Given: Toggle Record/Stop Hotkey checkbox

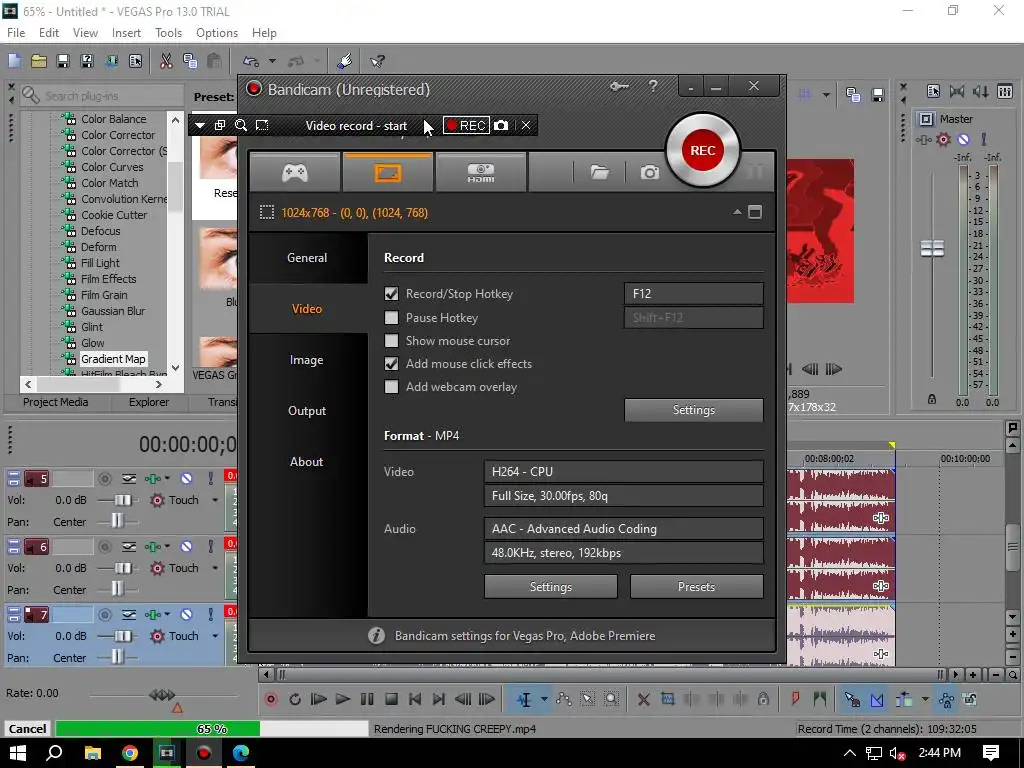Looking at the screenshot, I should pyautogui.click(x=391, y=294).
